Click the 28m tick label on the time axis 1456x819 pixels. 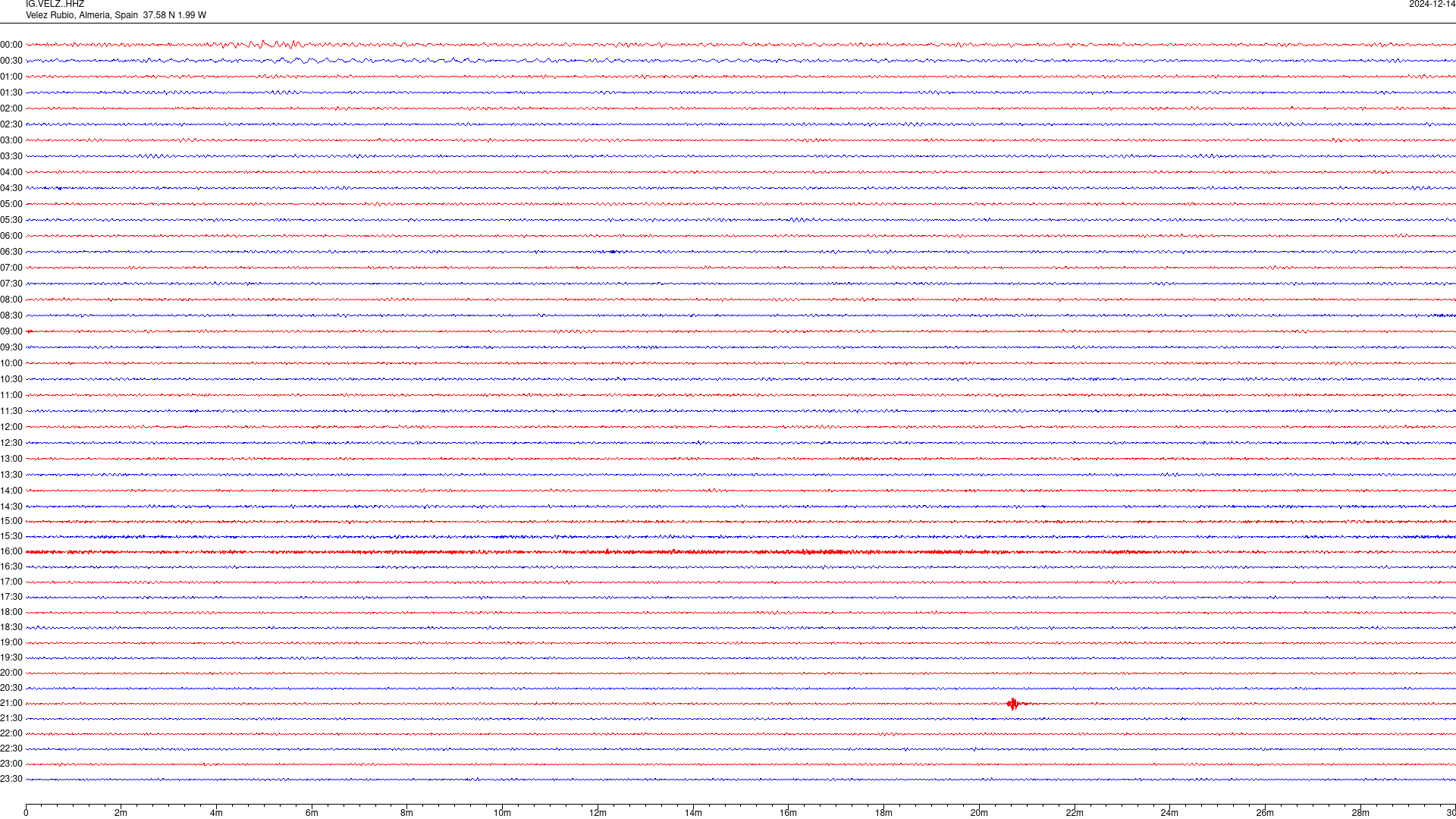click(1360, 813)
